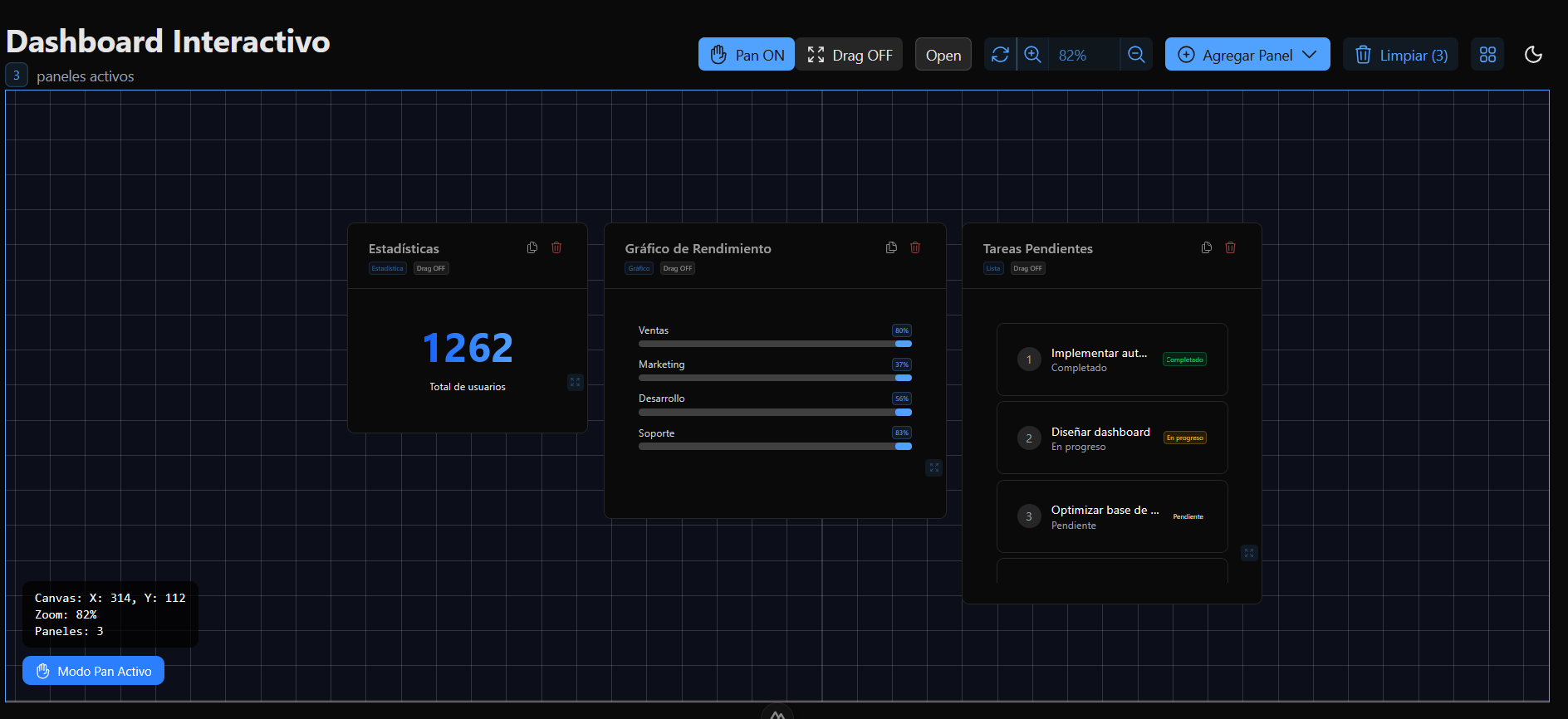Screen dimensions: 1568x719
Task: Click the 3 active panels count badge
Action: click(x=17, y=75)
